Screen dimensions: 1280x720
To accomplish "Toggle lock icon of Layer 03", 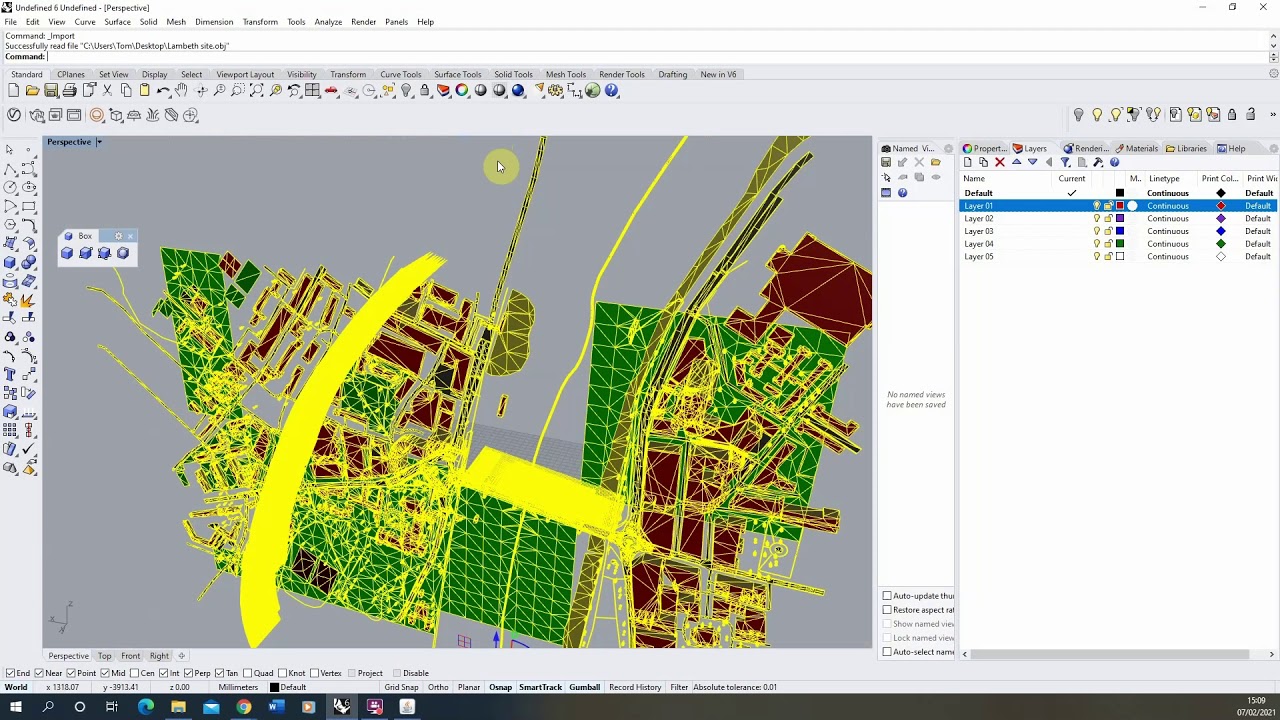I will pyautogui.click(x=1108, y=231).
